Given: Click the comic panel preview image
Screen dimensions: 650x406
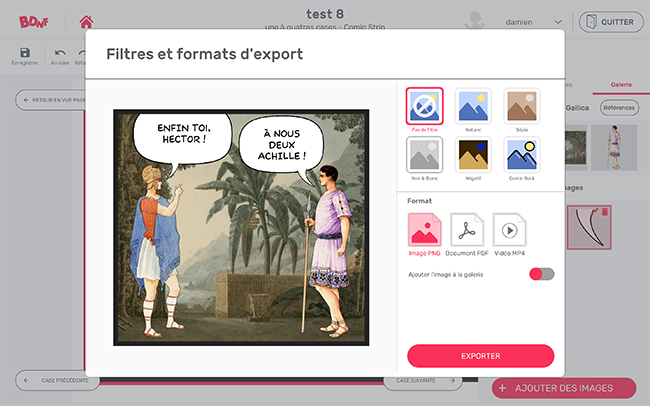Looking at the screenshot, I should point(238,228).
